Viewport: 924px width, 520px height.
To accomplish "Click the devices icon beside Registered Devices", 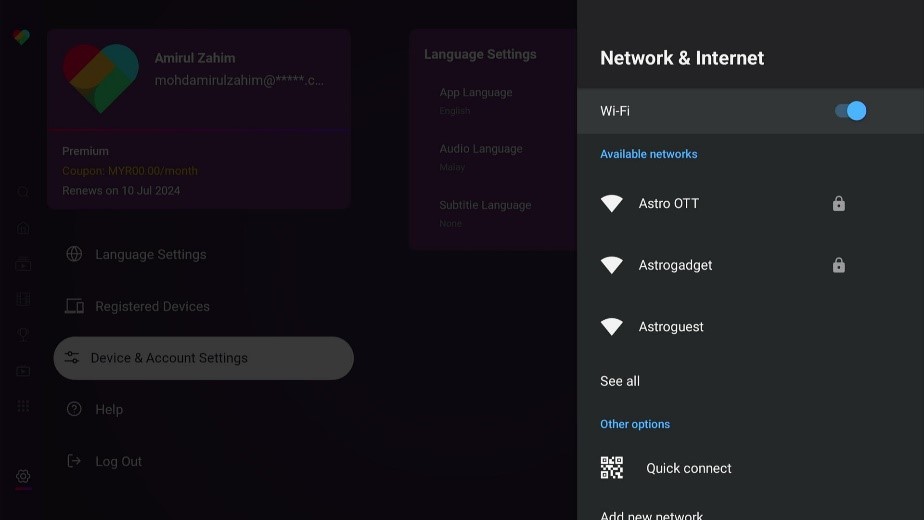I will click(74, 306).
